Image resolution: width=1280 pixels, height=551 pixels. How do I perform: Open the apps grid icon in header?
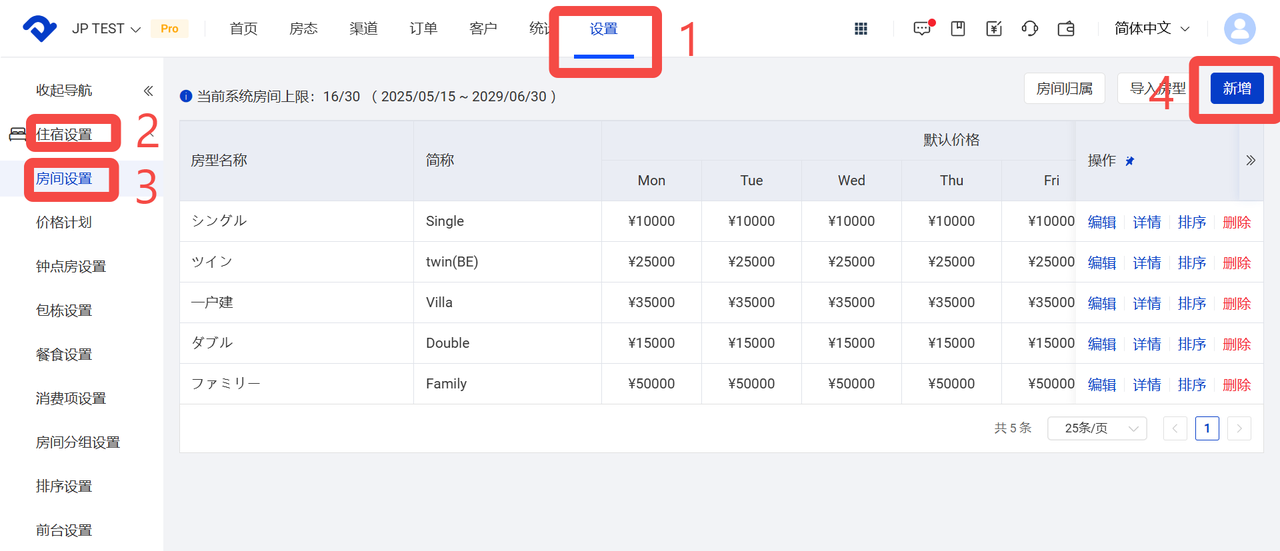tap(860, 29)
